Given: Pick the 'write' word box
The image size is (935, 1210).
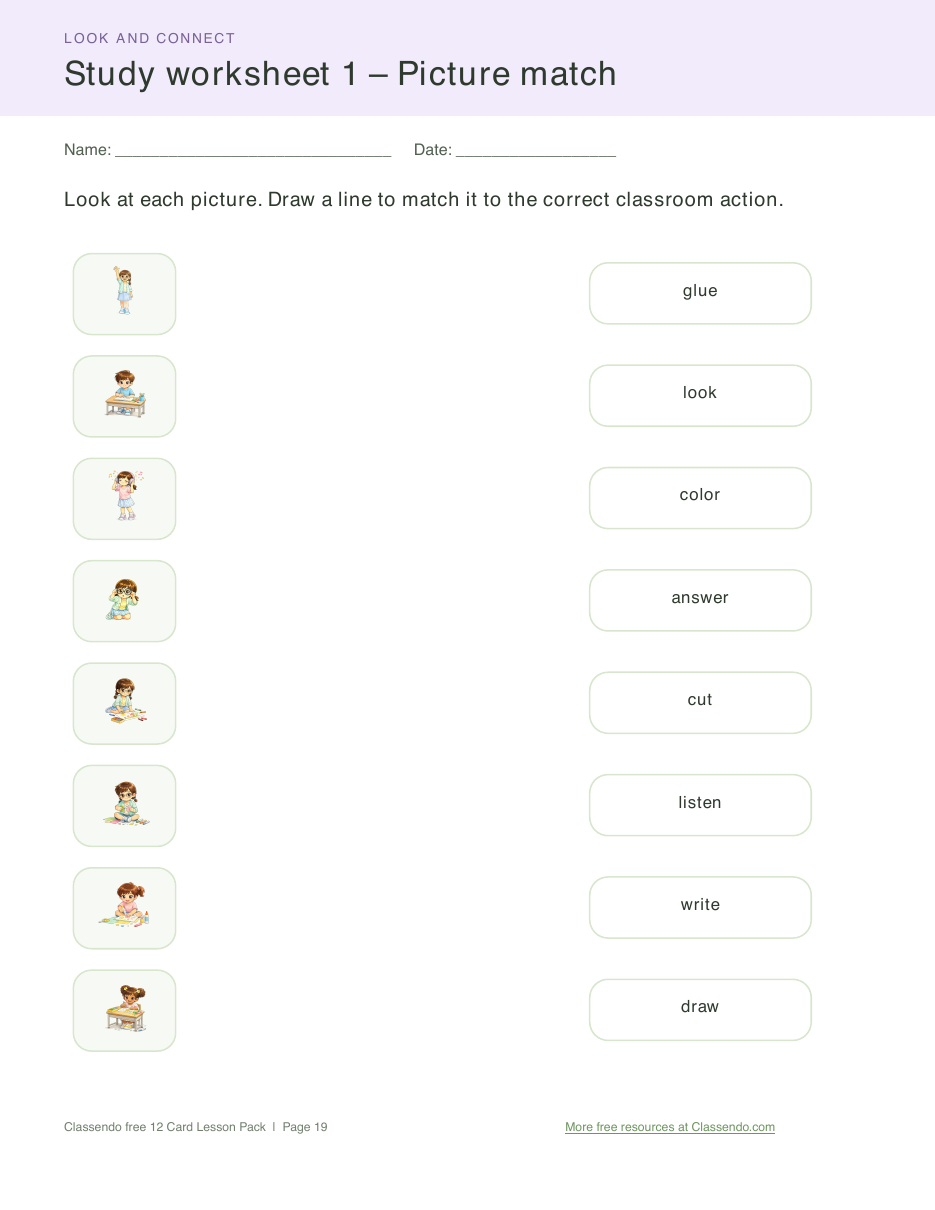Looking at the screenshot, I should [700, 907].
